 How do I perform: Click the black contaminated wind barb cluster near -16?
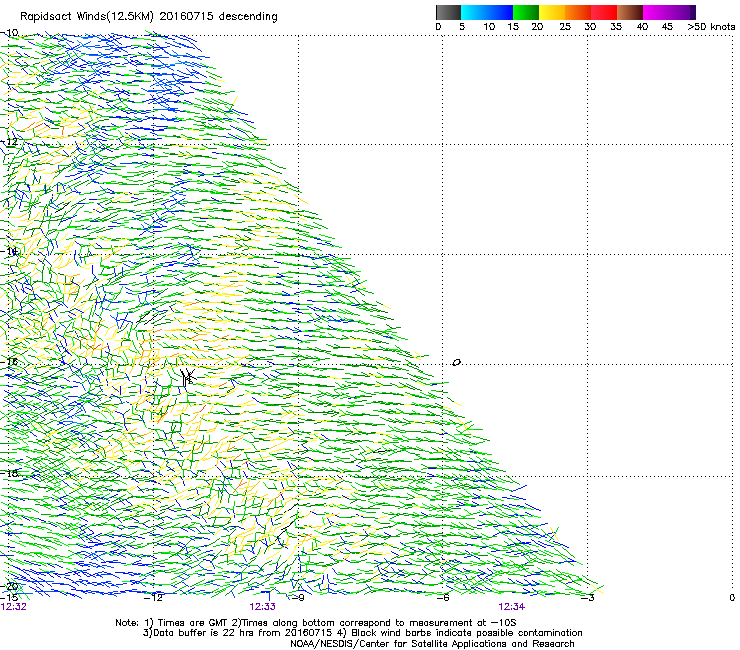click(187, 377)
